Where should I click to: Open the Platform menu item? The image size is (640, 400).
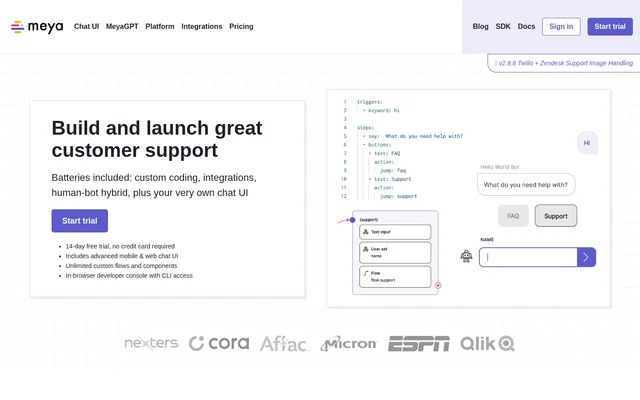pos(160,27)
